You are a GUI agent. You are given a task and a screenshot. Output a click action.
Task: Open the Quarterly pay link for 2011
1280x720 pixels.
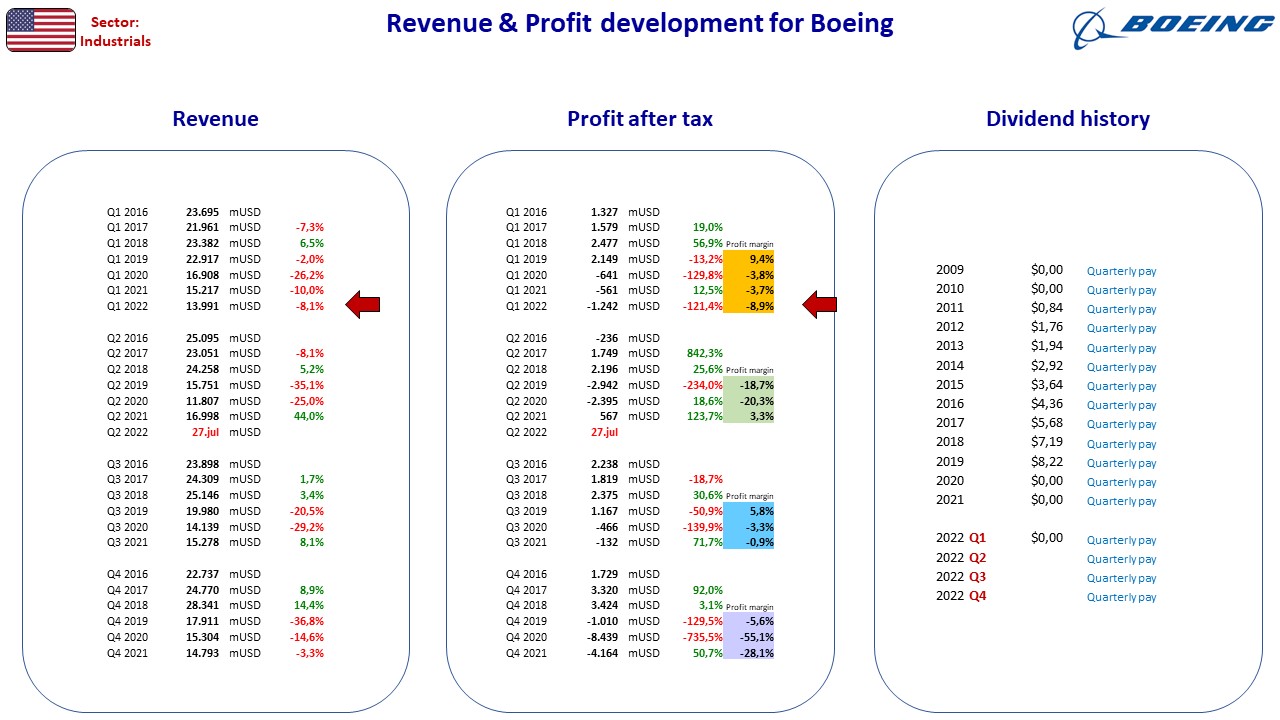1121,309
